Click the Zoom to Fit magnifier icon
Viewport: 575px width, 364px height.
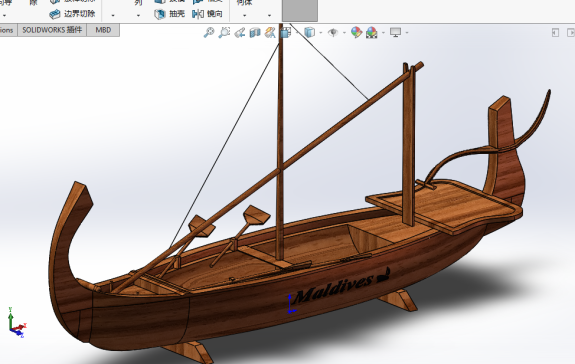pyautogui.click(x=209, y=32)
